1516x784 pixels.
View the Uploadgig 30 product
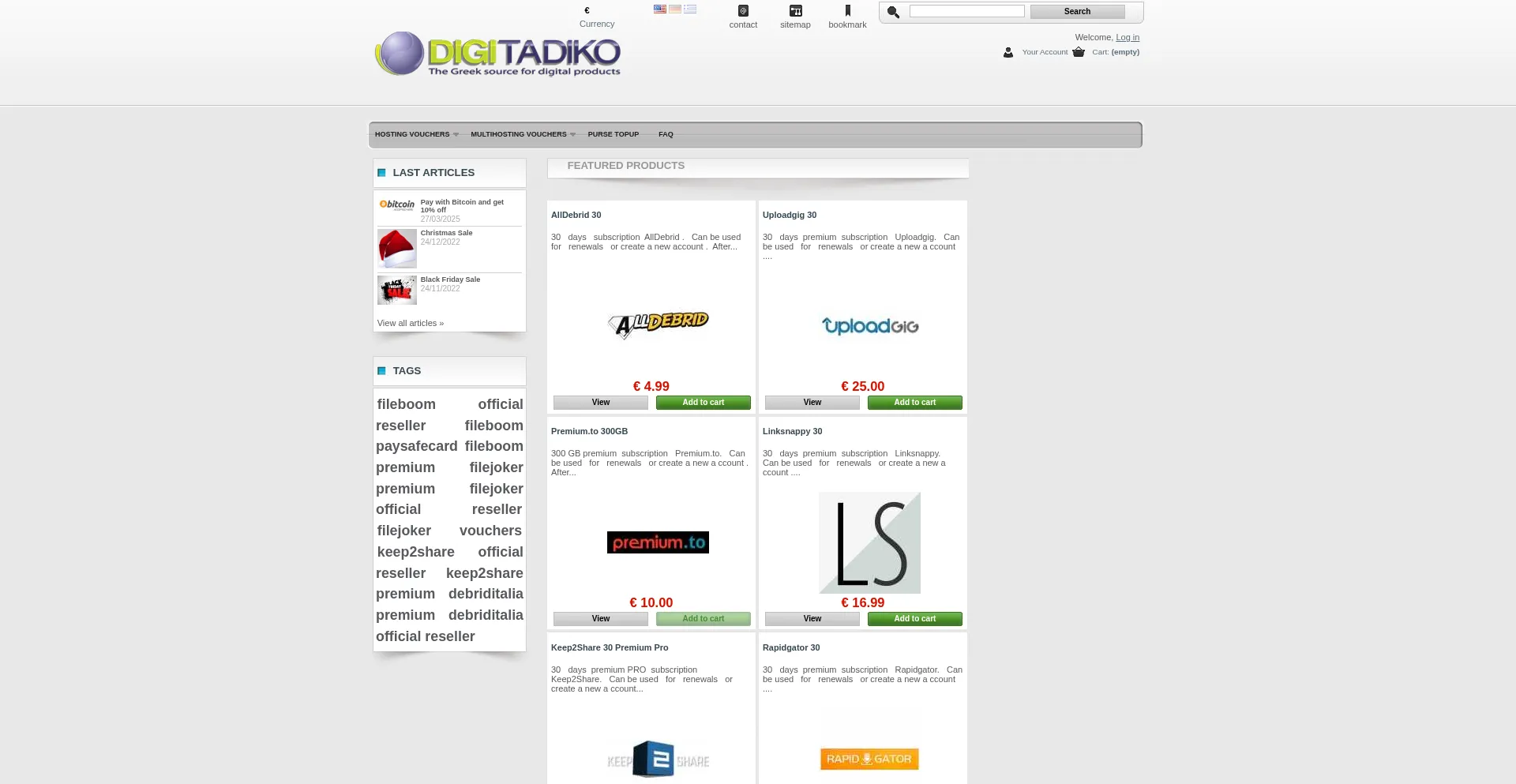(812, 403)
